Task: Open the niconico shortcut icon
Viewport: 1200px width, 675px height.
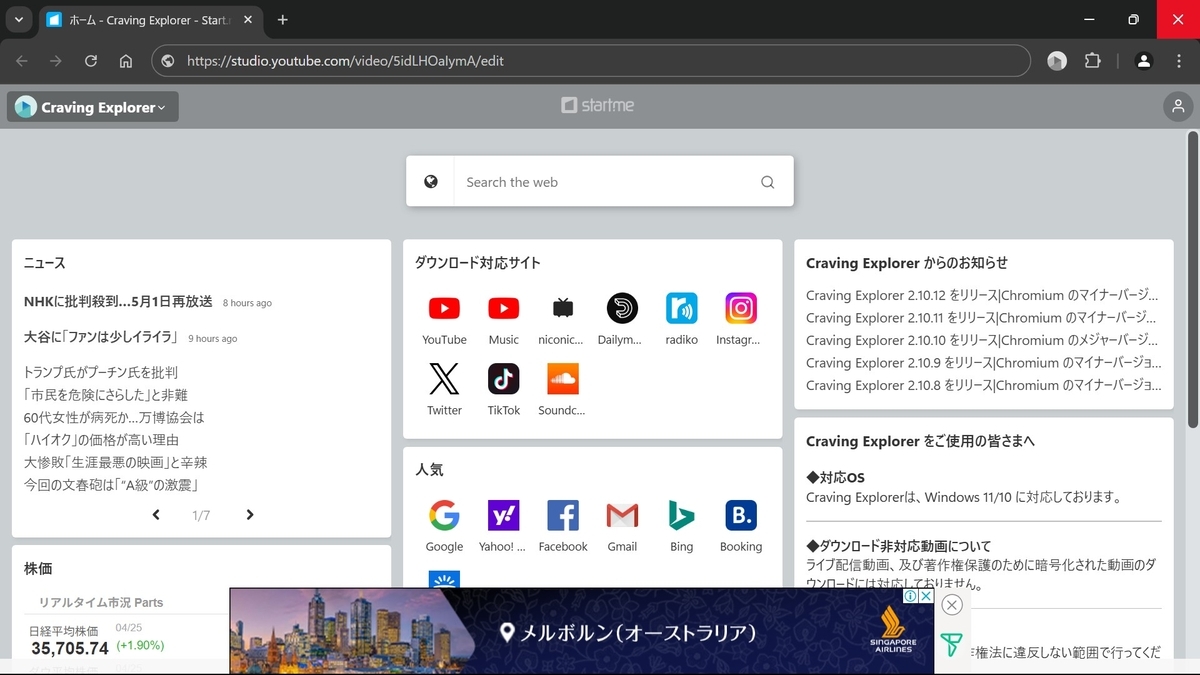Action: (x=563, y=308)
